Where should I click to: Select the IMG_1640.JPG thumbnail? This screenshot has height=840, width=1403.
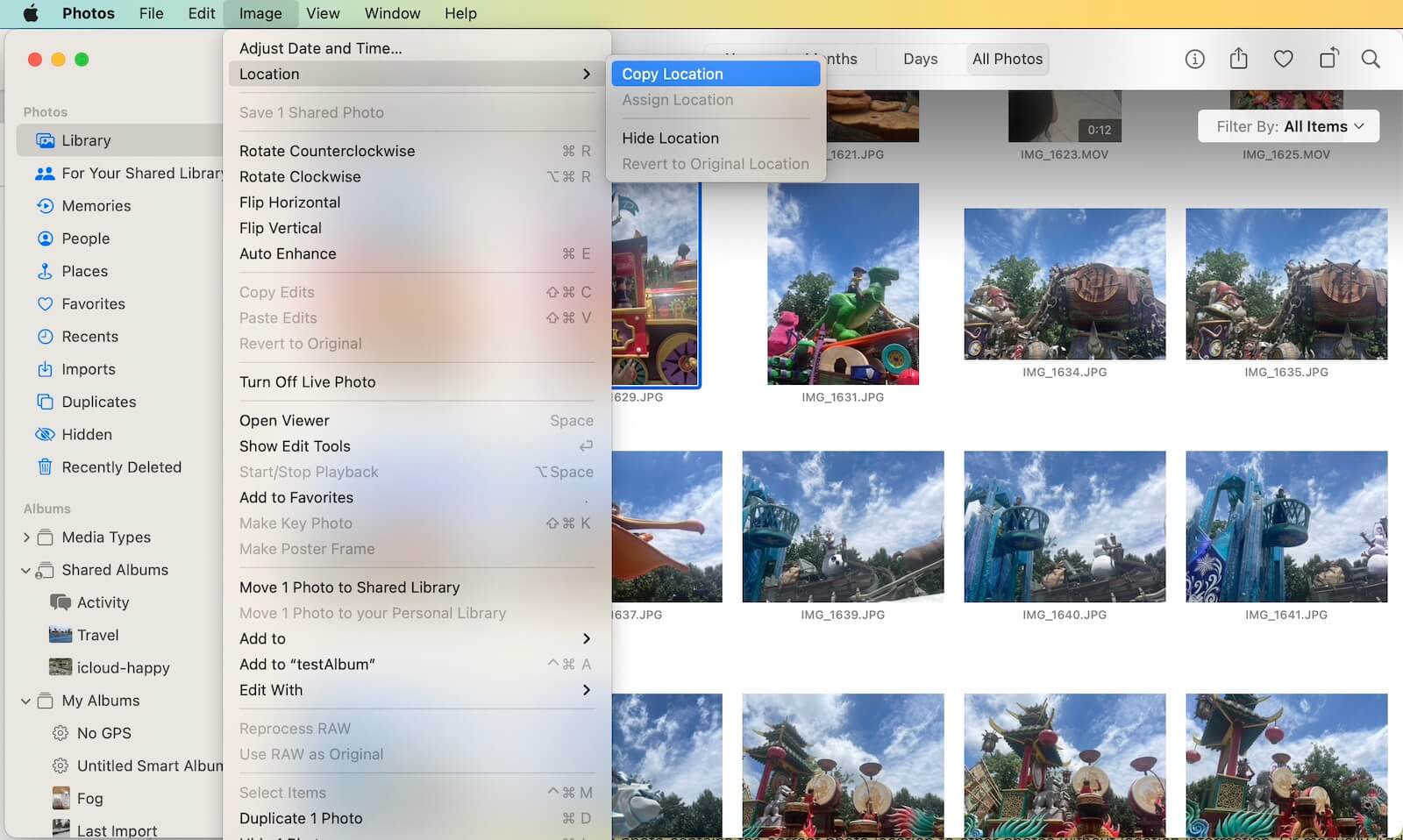[1065, 527]
